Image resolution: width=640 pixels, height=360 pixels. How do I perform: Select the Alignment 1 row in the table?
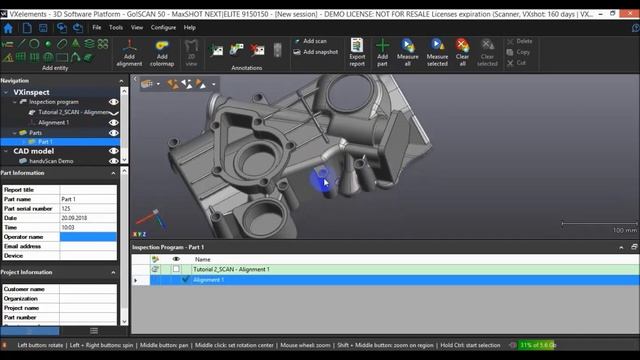(x=394, y=280)
